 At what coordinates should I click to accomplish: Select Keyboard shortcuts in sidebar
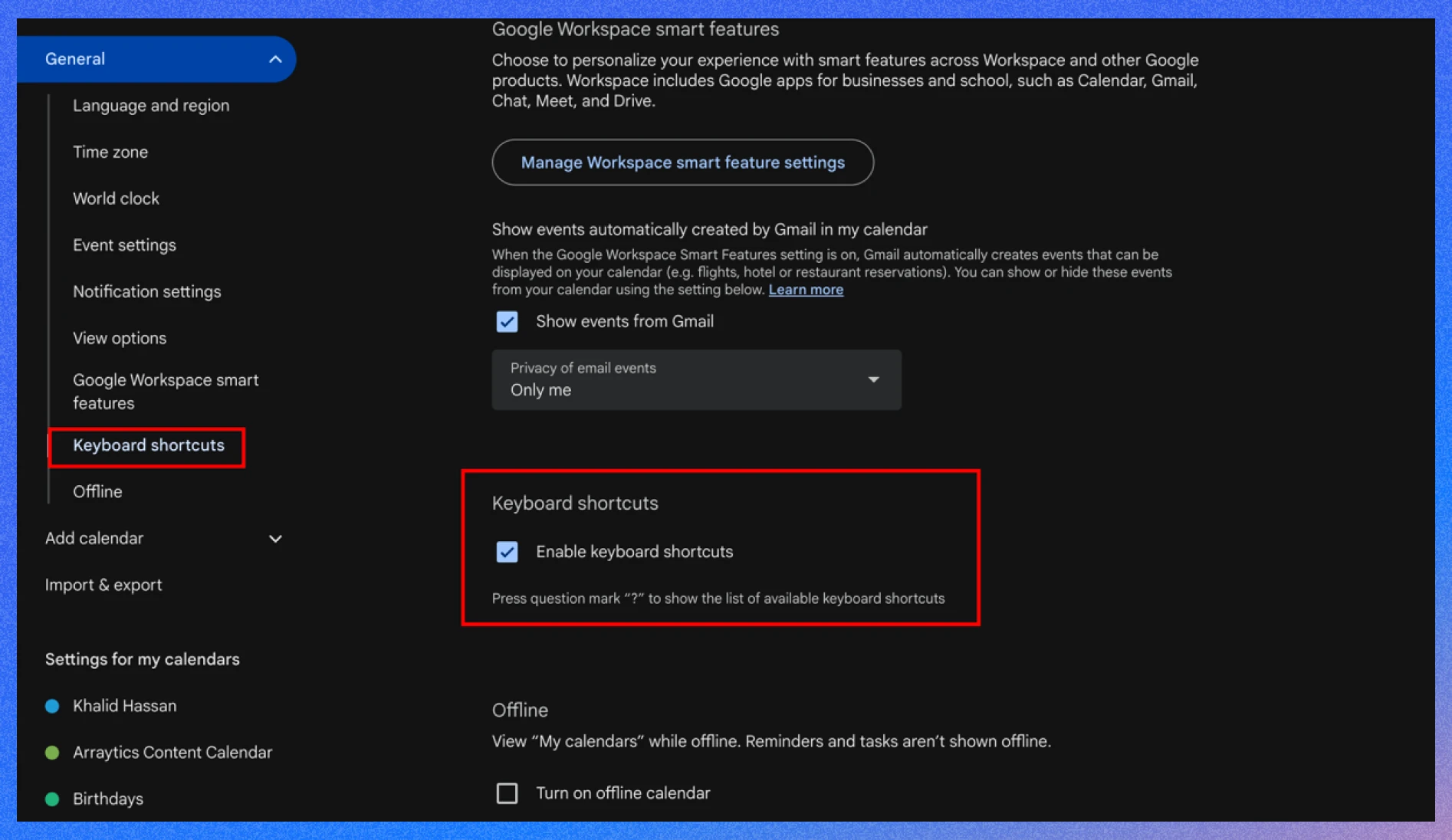(x=148, y=445)
